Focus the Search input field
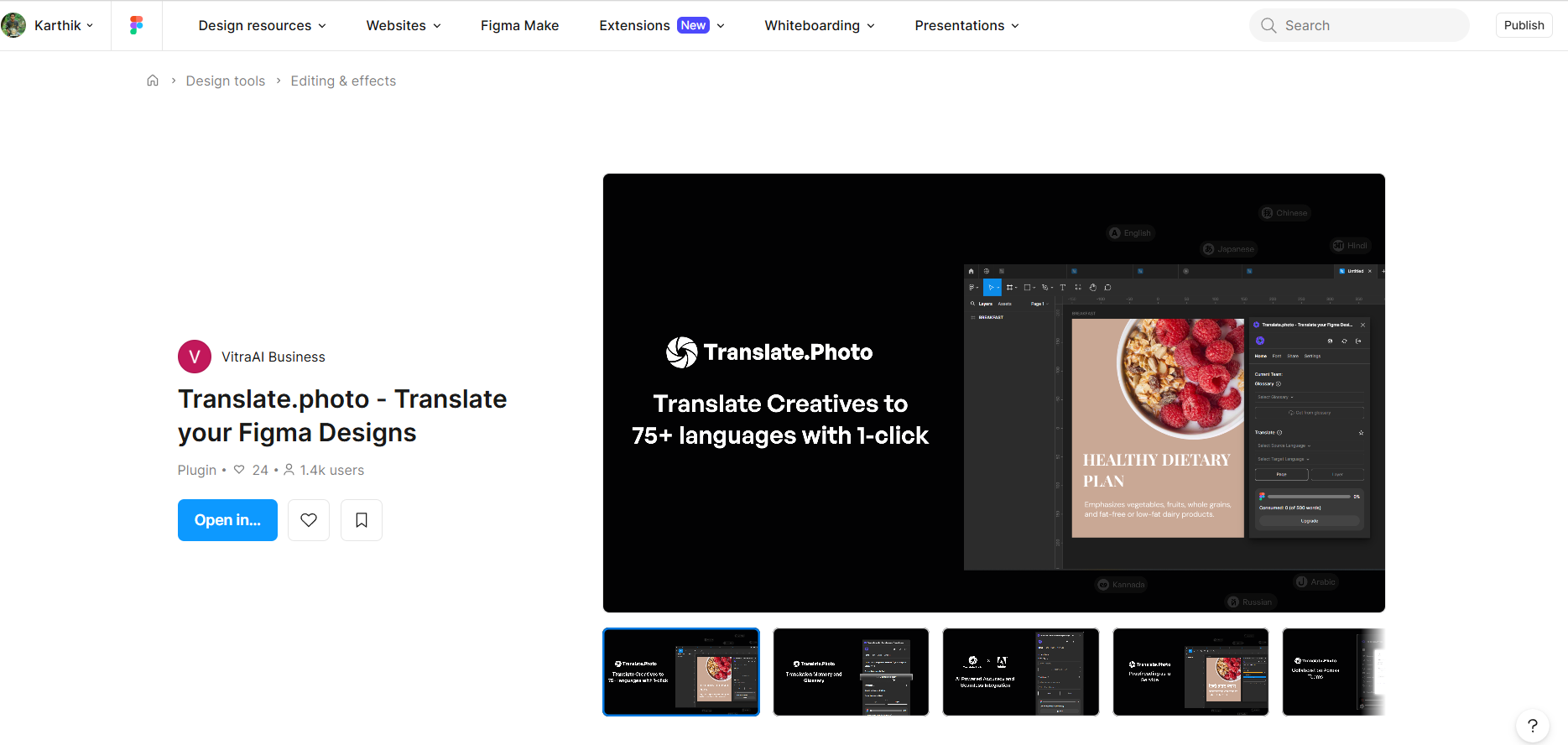1568x745 pixels. [1359, 25]
